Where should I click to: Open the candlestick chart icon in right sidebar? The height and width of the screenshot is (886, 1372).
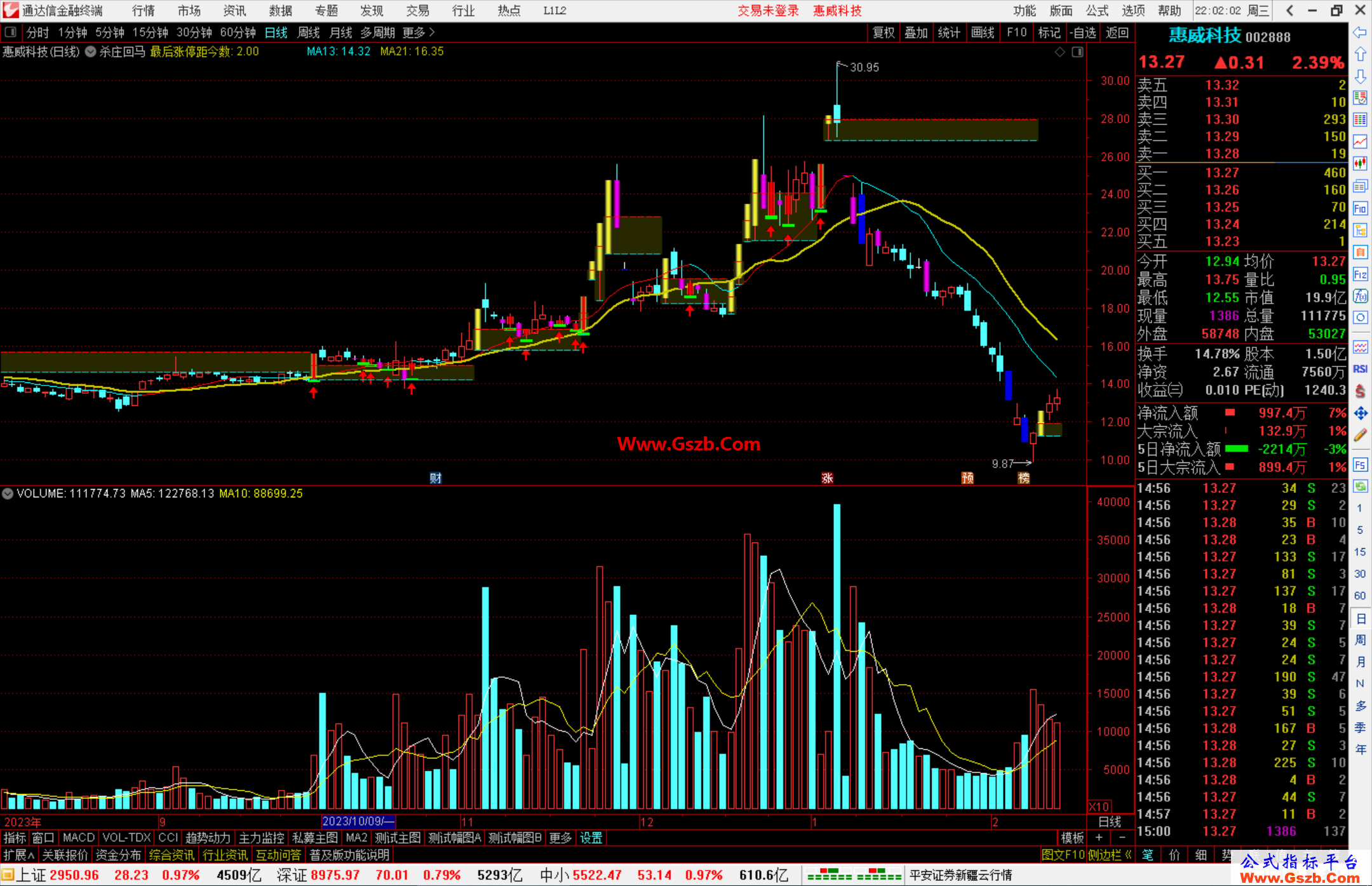1360,164
